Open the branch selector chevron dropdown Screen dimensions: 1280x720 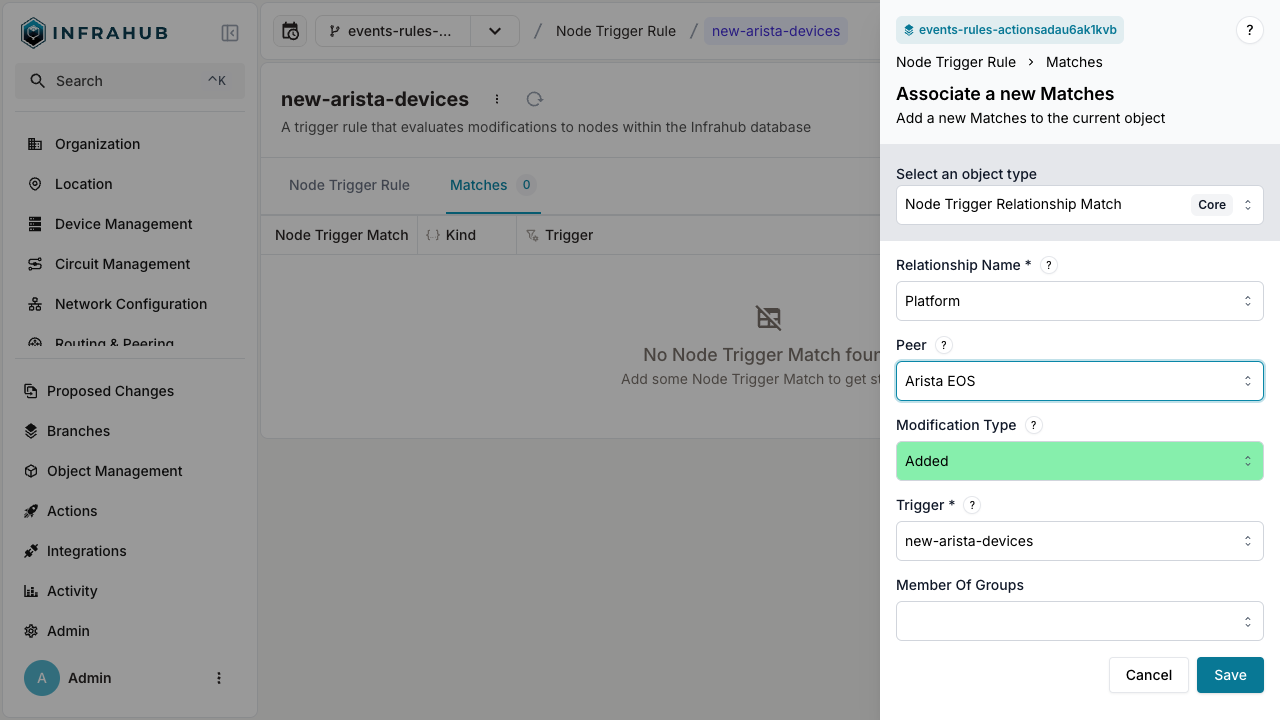pos(494,31)
